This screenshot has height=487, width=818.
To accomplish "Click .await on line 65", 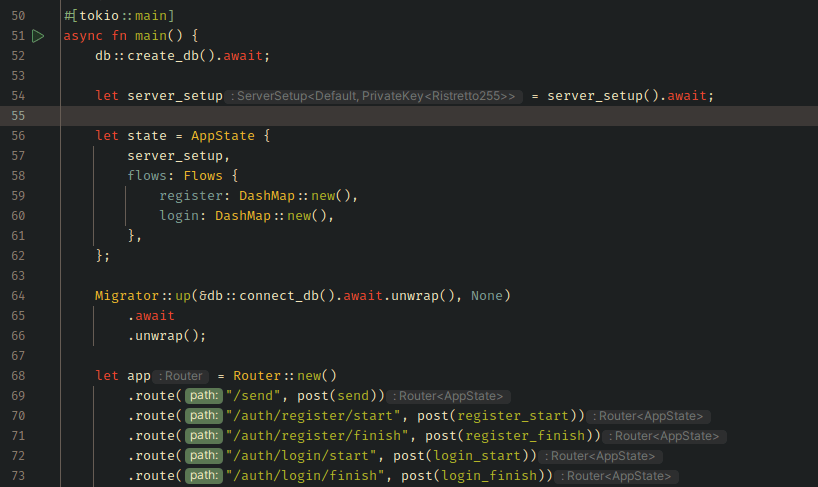I will pos(151,316).
